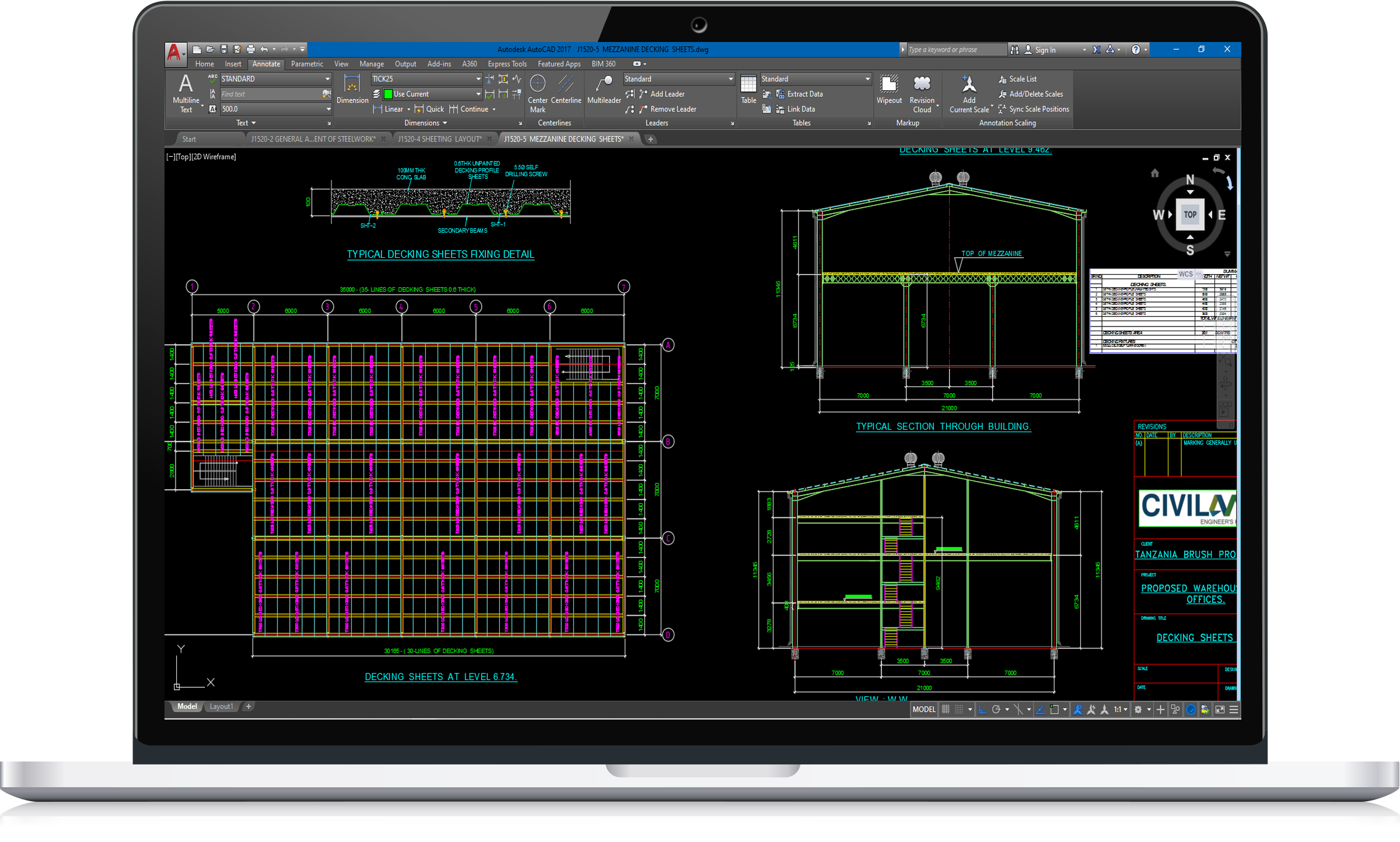Image resolution: width=1400 pixels, height=842 pixels.
Task: Open workspace switching gear icon
Action: (1137, 710)
